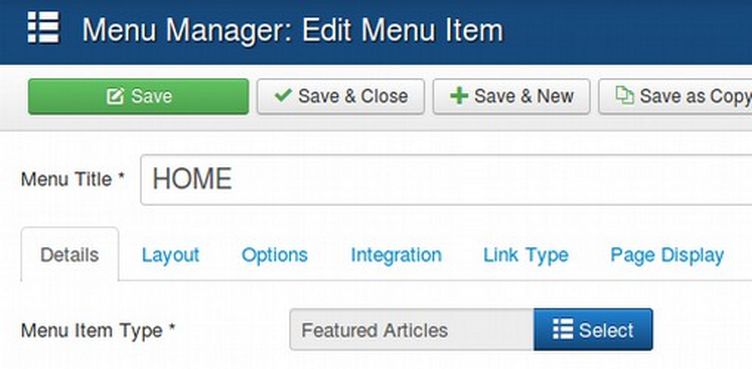The width and height of the screenshot is (752, 369).
Task: Choose Save & Close
Action: tap(341, 96)
